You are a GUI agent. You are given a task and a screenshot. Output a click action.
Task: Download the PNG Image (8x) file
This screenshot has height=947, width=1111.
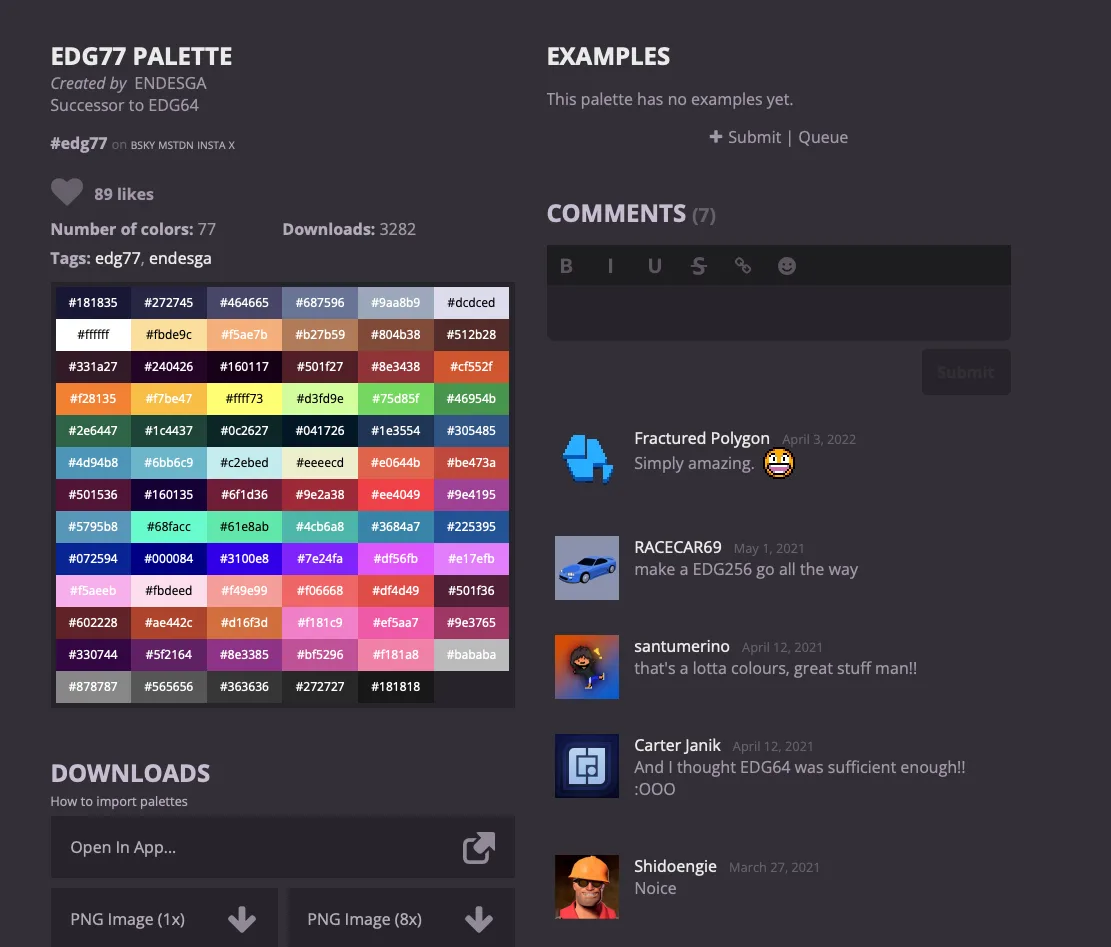point(401,919)
